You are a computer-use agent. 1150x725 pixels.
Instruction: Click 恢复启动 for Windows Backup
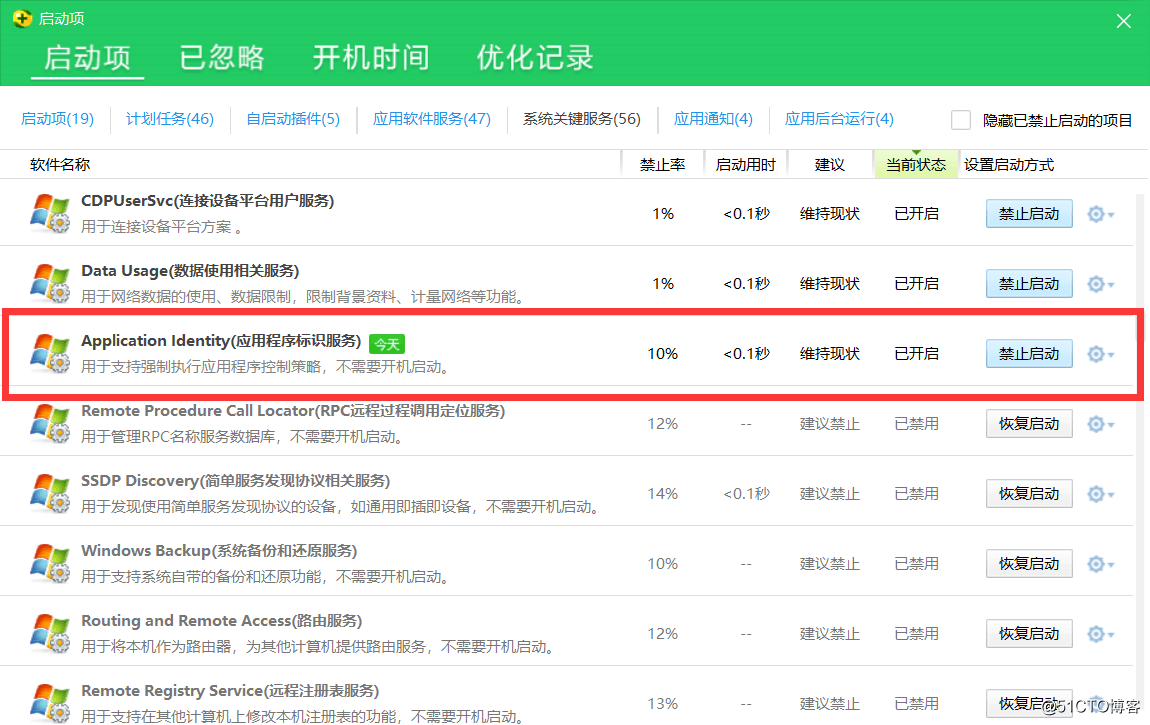point(1029,564)
